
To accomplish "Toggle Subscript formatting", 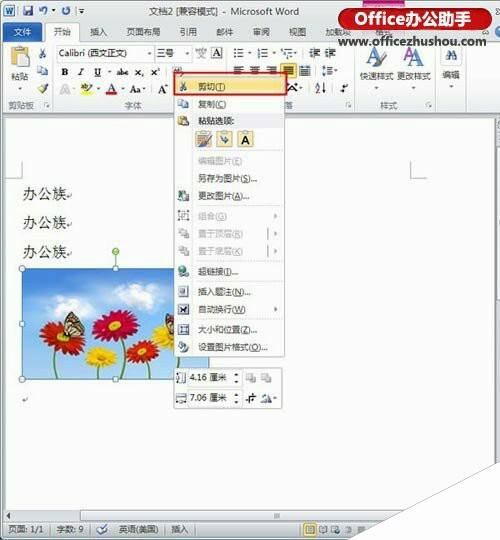I will coord(139,73).
